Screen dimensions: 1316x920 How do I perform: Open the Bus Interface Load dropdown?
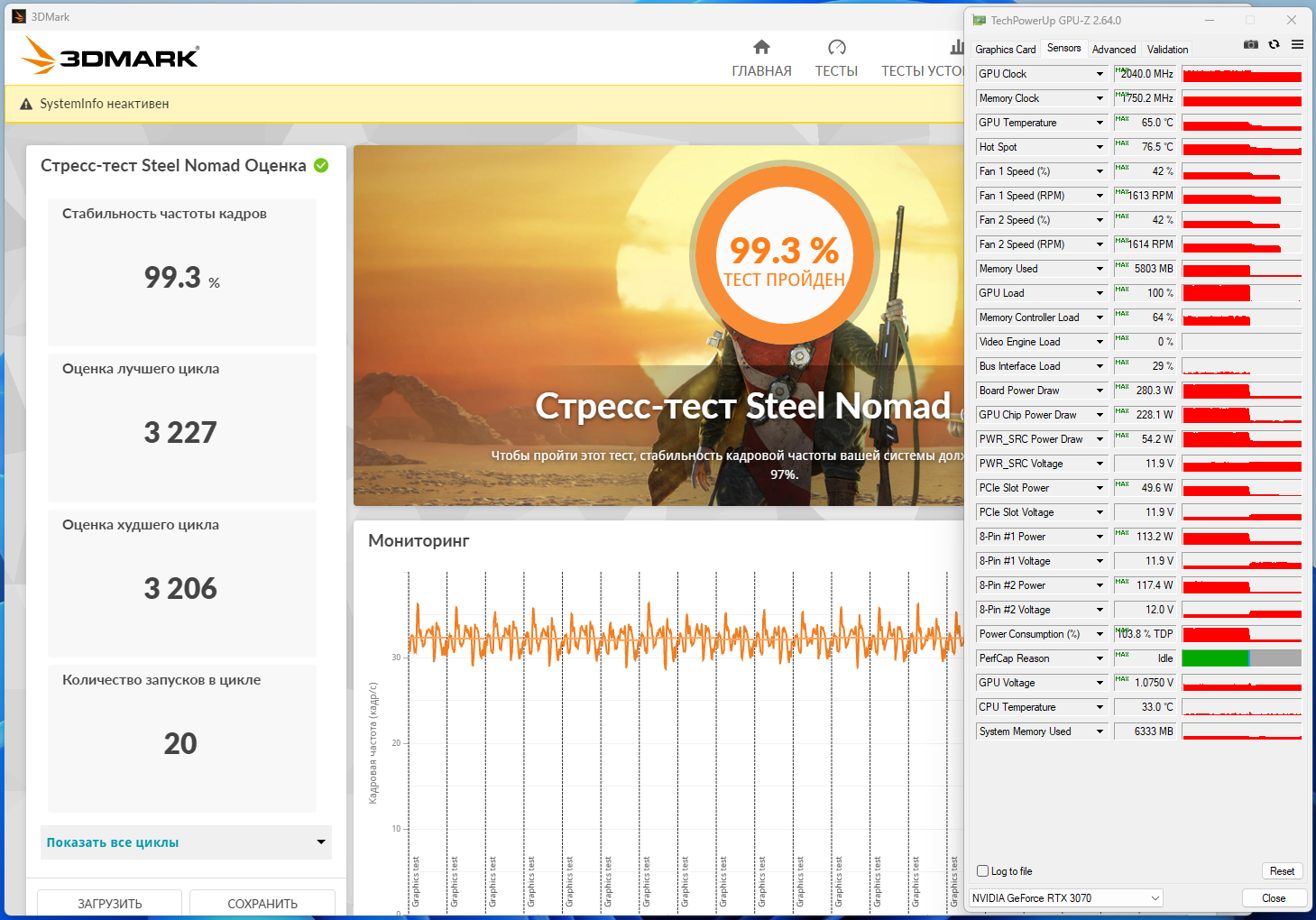[x=1100, y=366]
